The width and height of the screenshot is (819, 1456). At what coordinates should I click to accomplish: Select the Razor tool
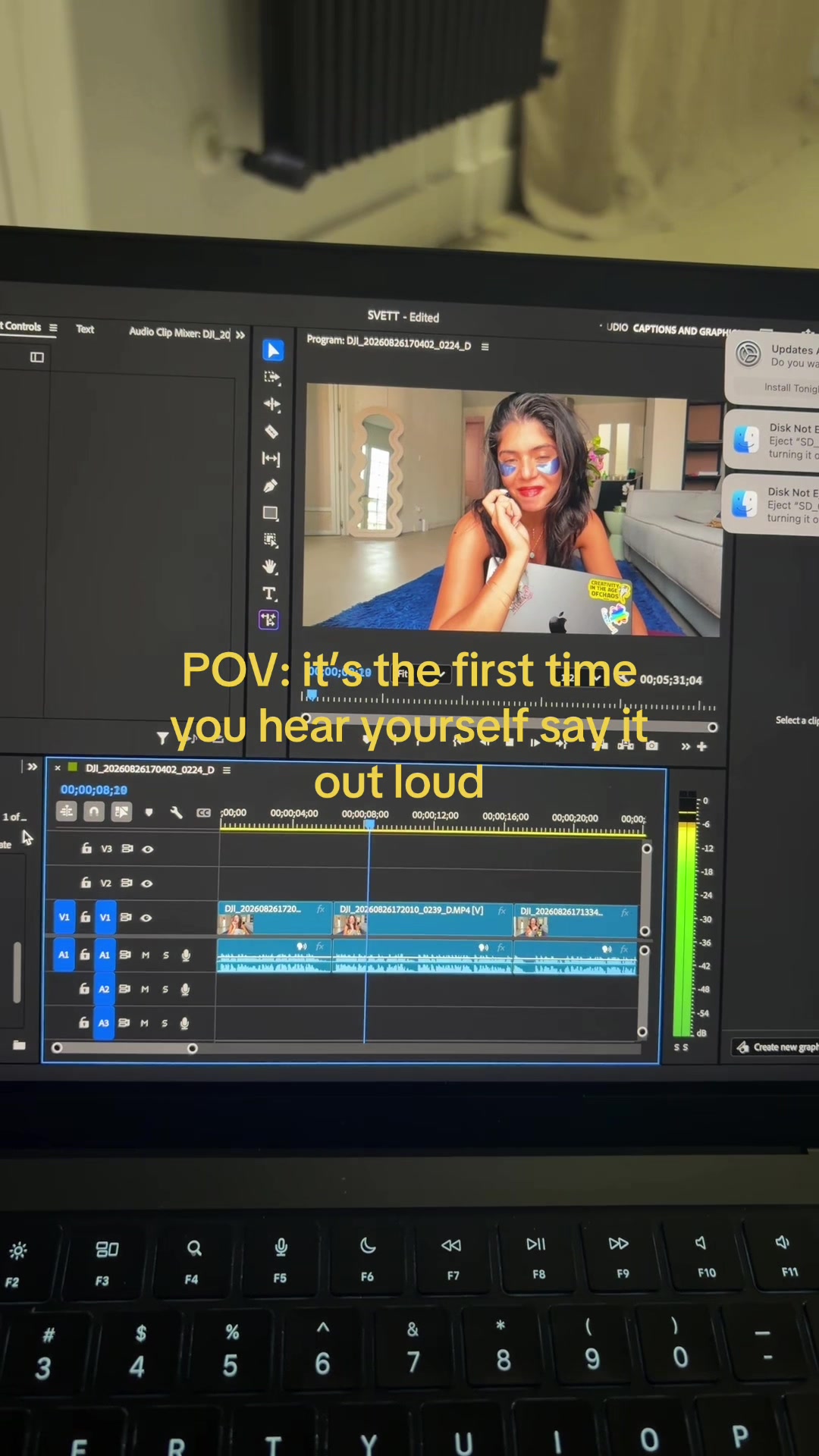[271, 431]
